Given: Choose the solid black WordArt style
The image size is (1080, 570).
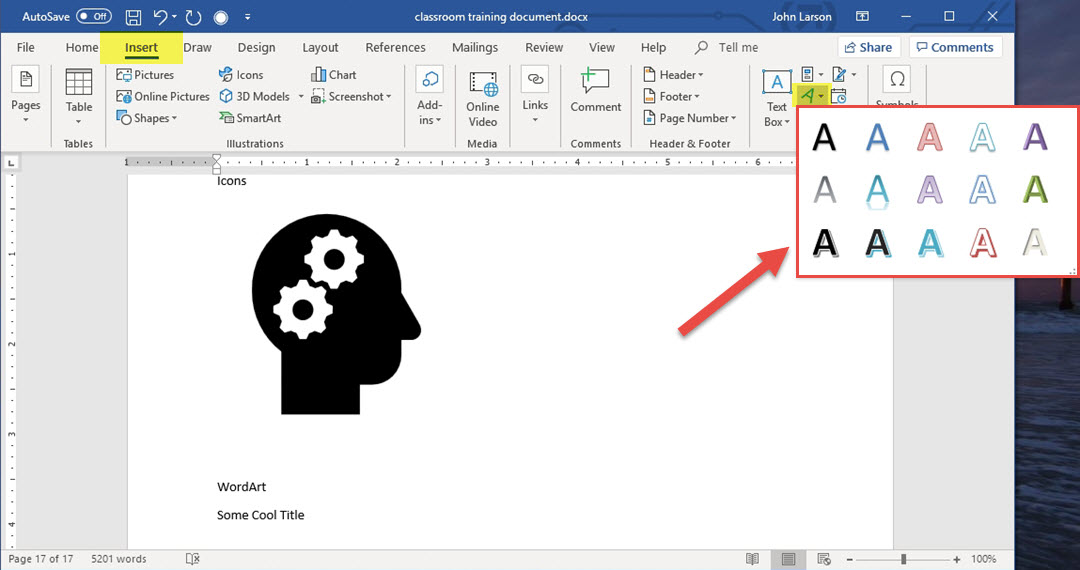Looking at the screenshot, I should click(x=823, y=136).
